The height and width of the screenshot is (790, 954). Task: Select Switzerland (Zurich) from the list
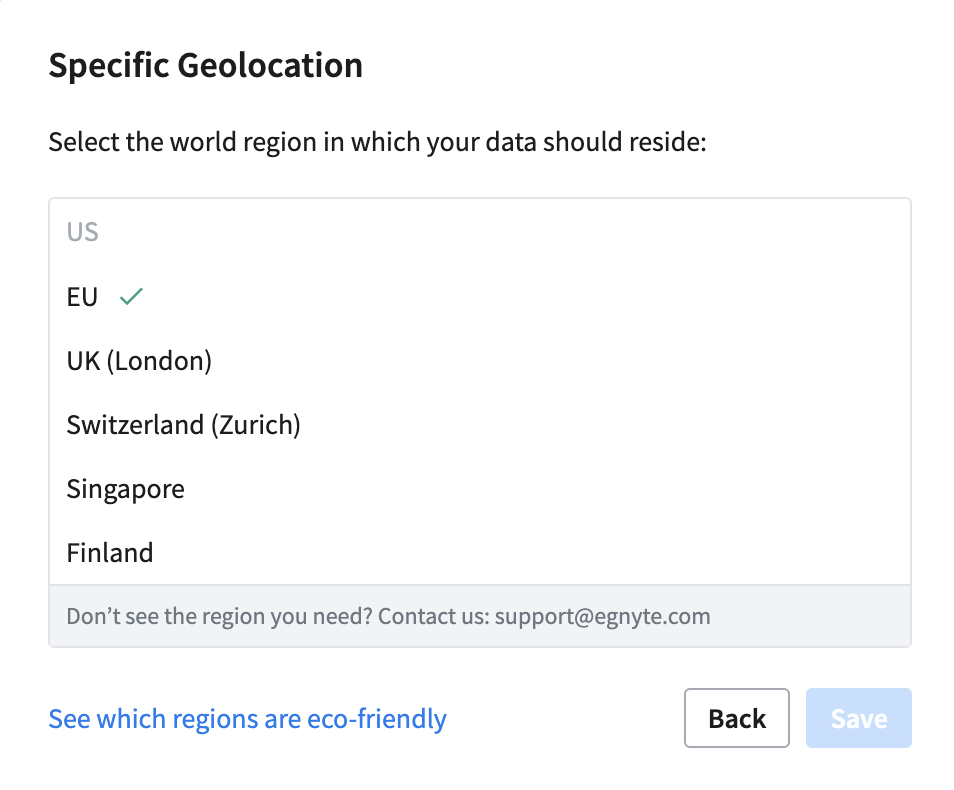[183, 425]
